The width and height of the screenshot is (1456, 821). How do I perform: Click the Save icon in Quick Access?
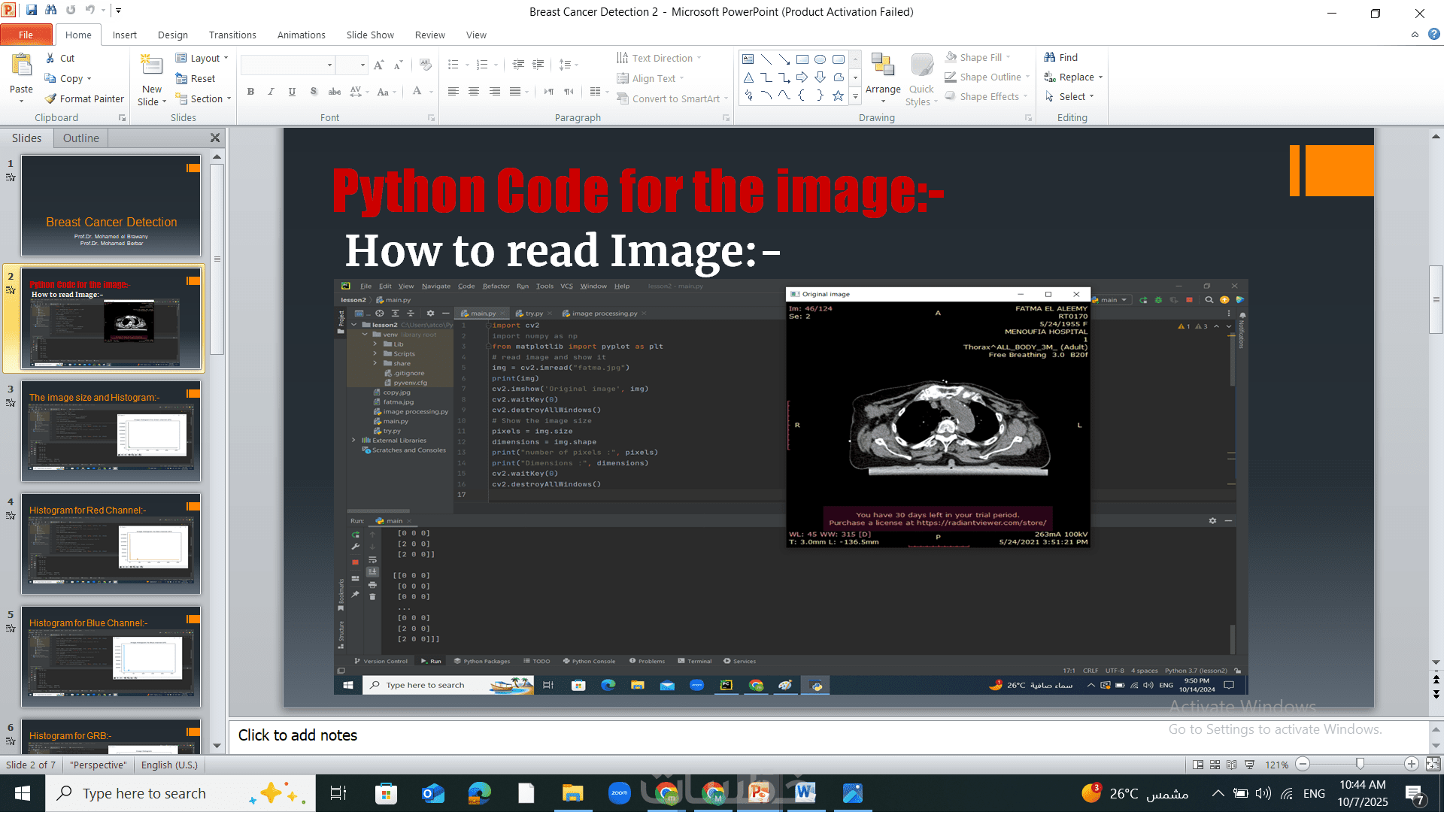point(32,11)
